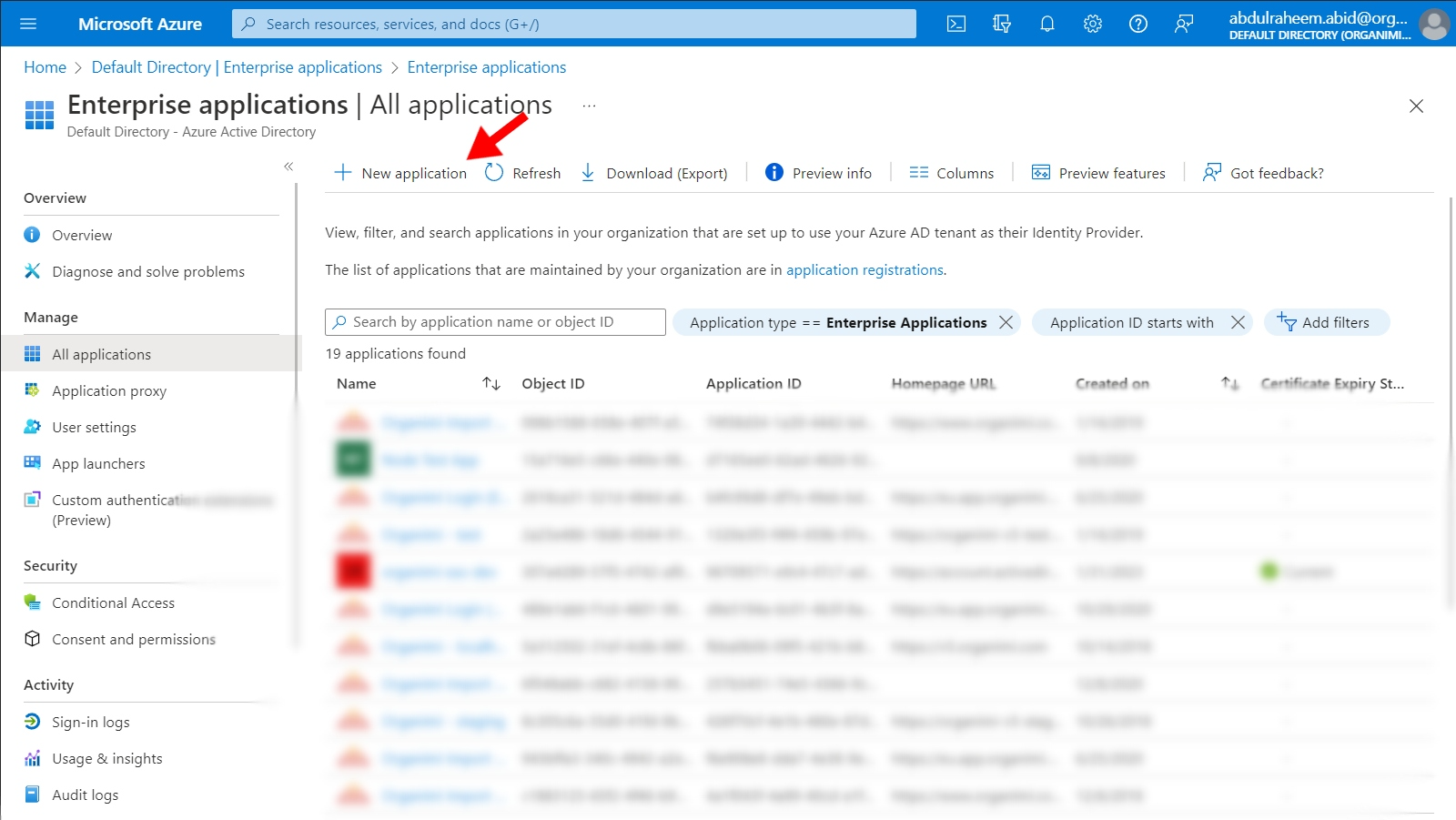Open the Help question mark icon

point(1138,24)
